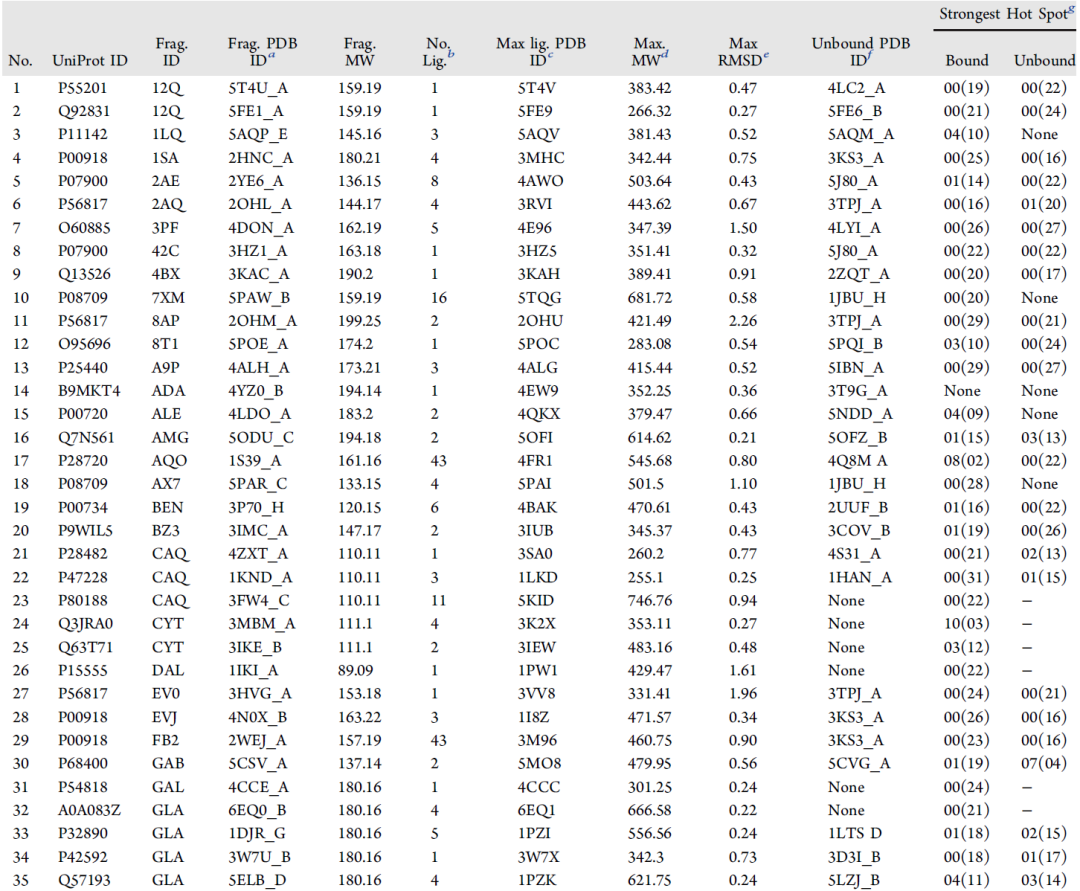This screenshot has height=891, width=1080.
Task: Click UniProt ID 'P55201' in row 1
Action: pyautogui.click(x=83, y=88)
